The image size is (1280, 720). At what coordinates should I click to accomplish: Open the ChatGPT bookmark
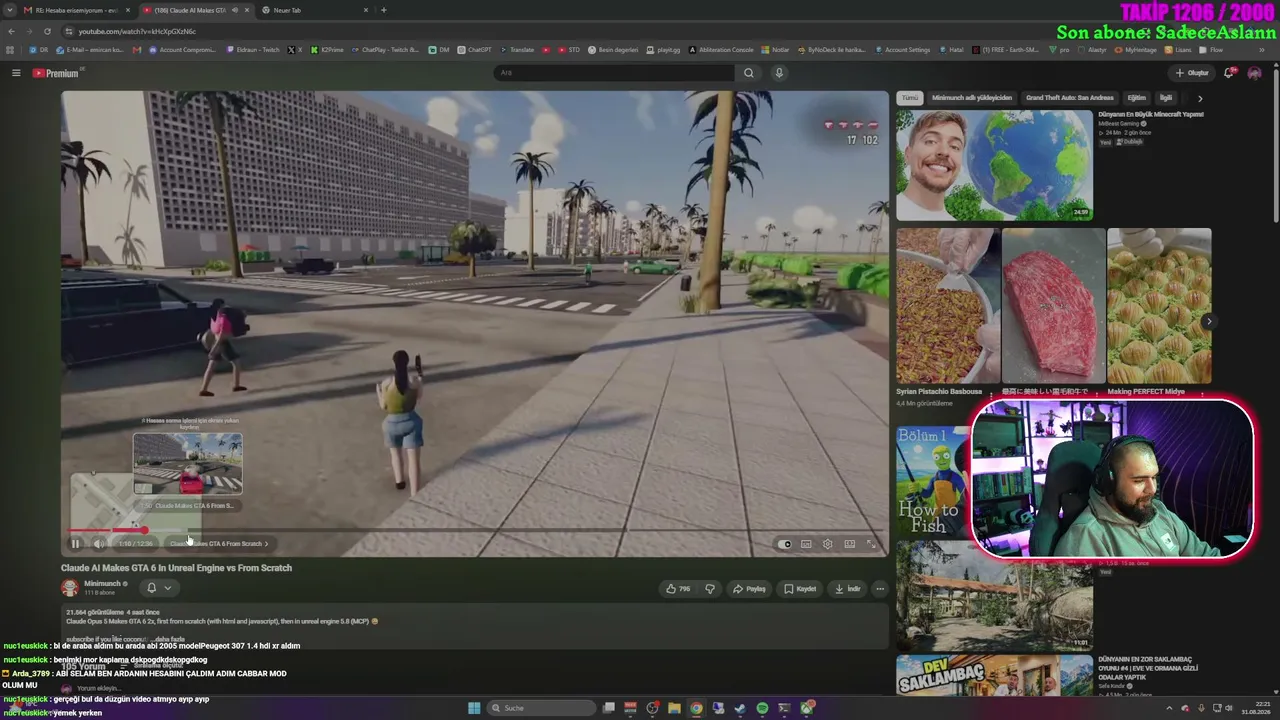(x=475, y=50)
